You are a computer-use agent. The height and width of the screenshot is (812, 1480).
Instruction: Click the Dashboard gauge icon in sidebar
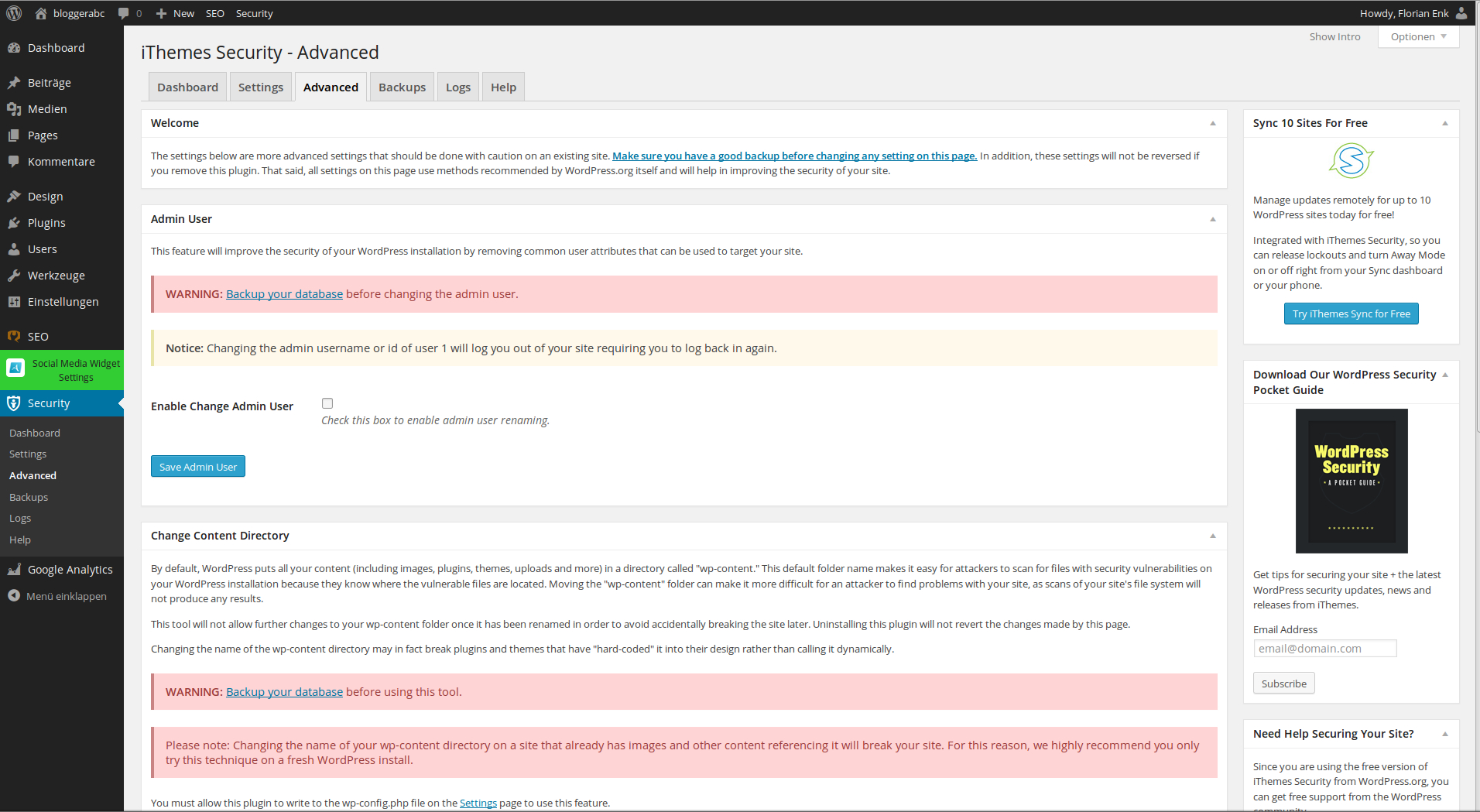pos(14,48)
